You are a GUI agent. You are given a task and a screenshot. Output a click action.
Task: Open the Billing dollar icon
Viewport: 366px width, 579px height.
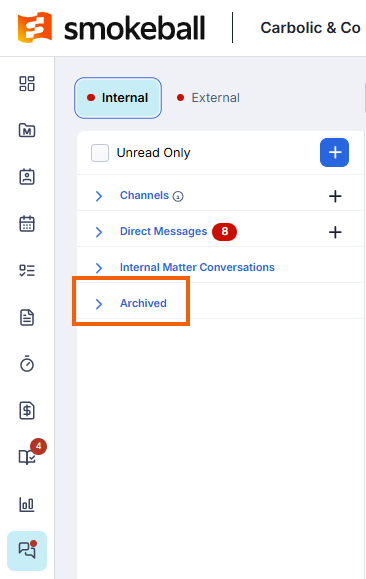(27, 411)
